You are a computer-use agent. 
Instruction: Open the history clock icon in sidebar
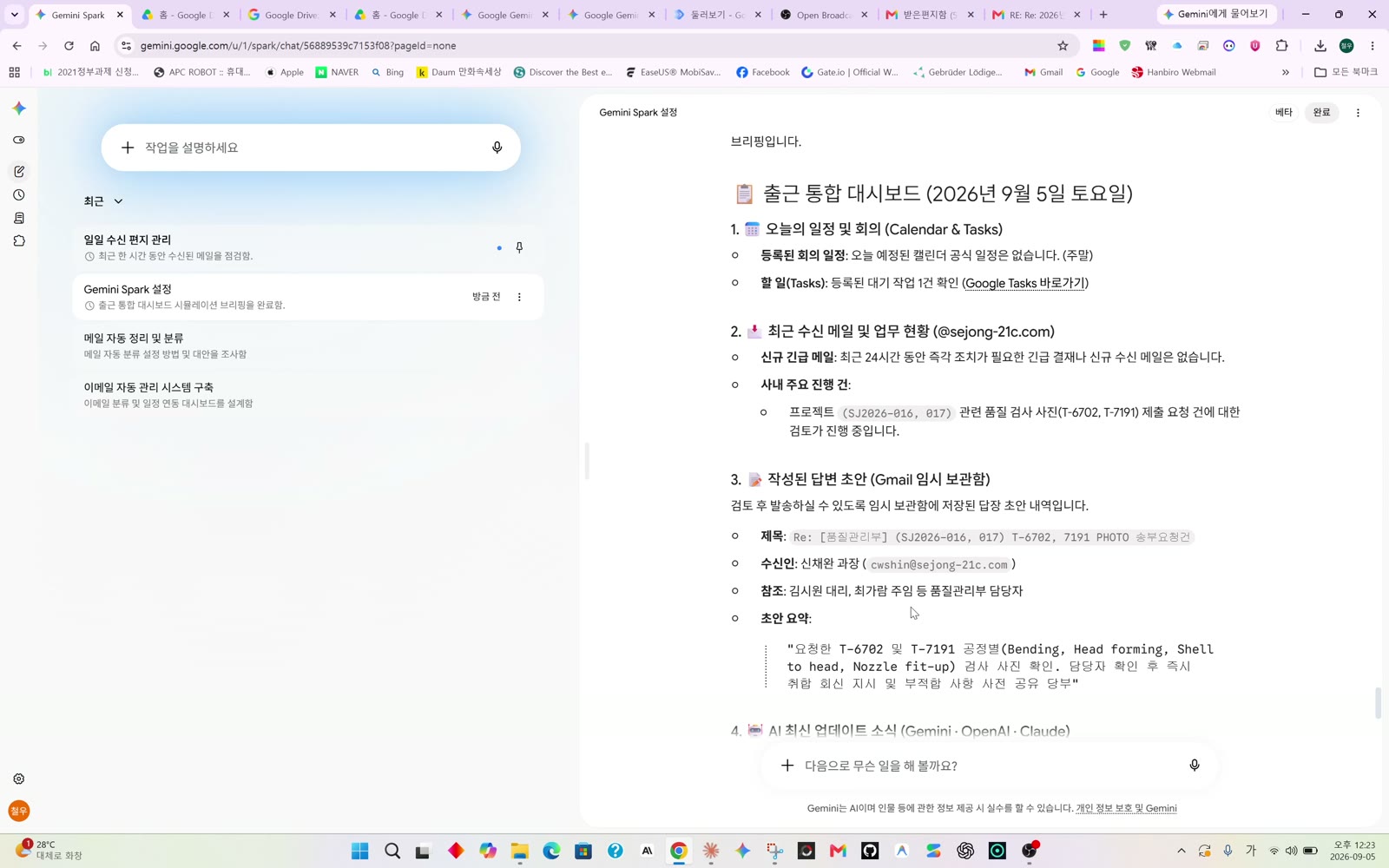coord(19,195)
